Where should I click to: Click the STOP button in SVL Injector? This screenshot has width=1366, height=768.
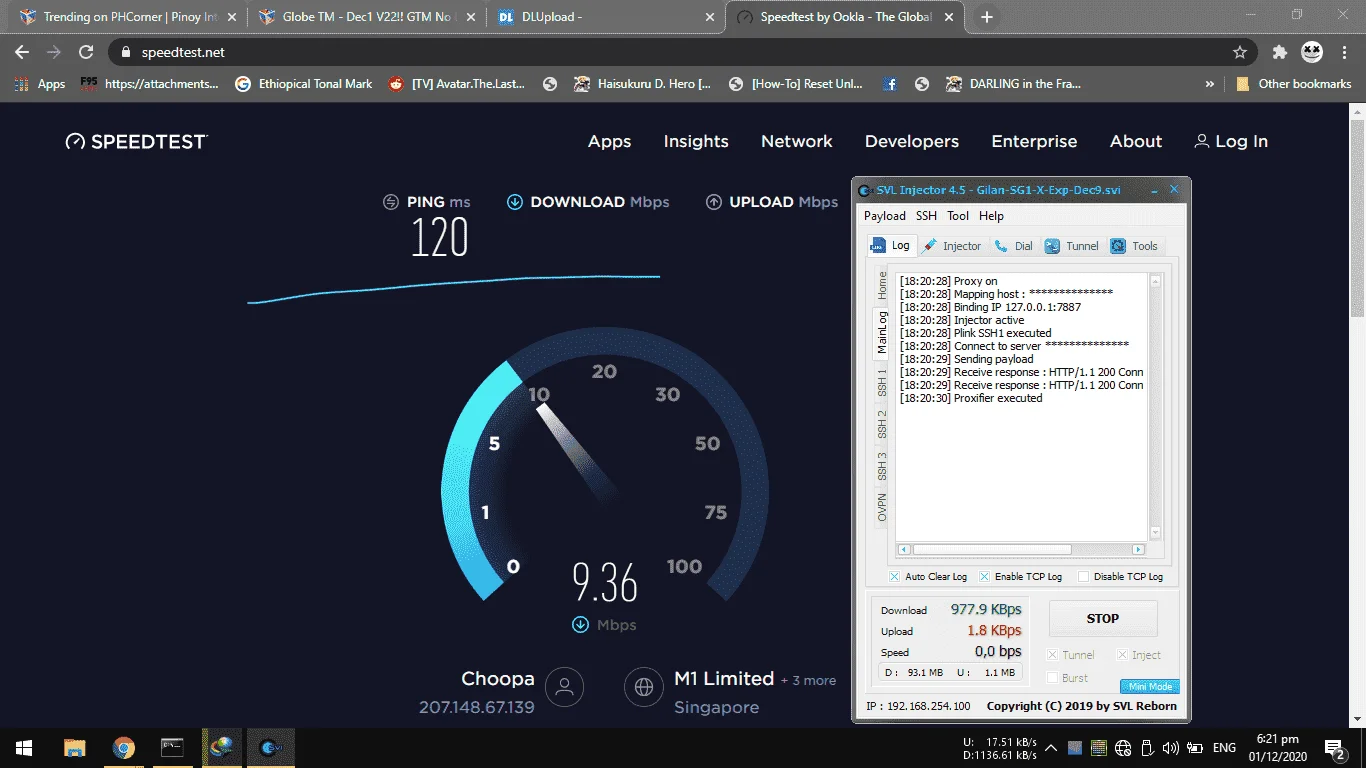pyautogui.click(x=1103, y=619)
